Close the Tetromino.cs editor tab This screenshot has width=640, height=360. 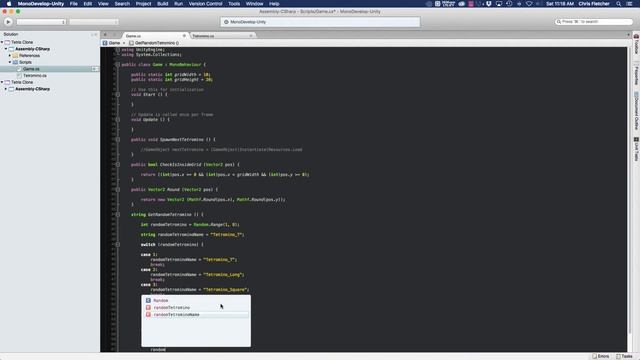(x=251, y=36)
